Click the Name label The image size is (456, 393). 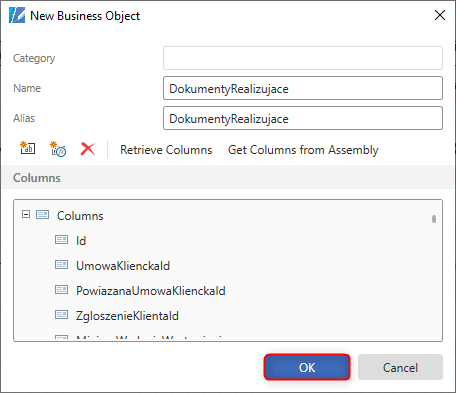point(27,88)
